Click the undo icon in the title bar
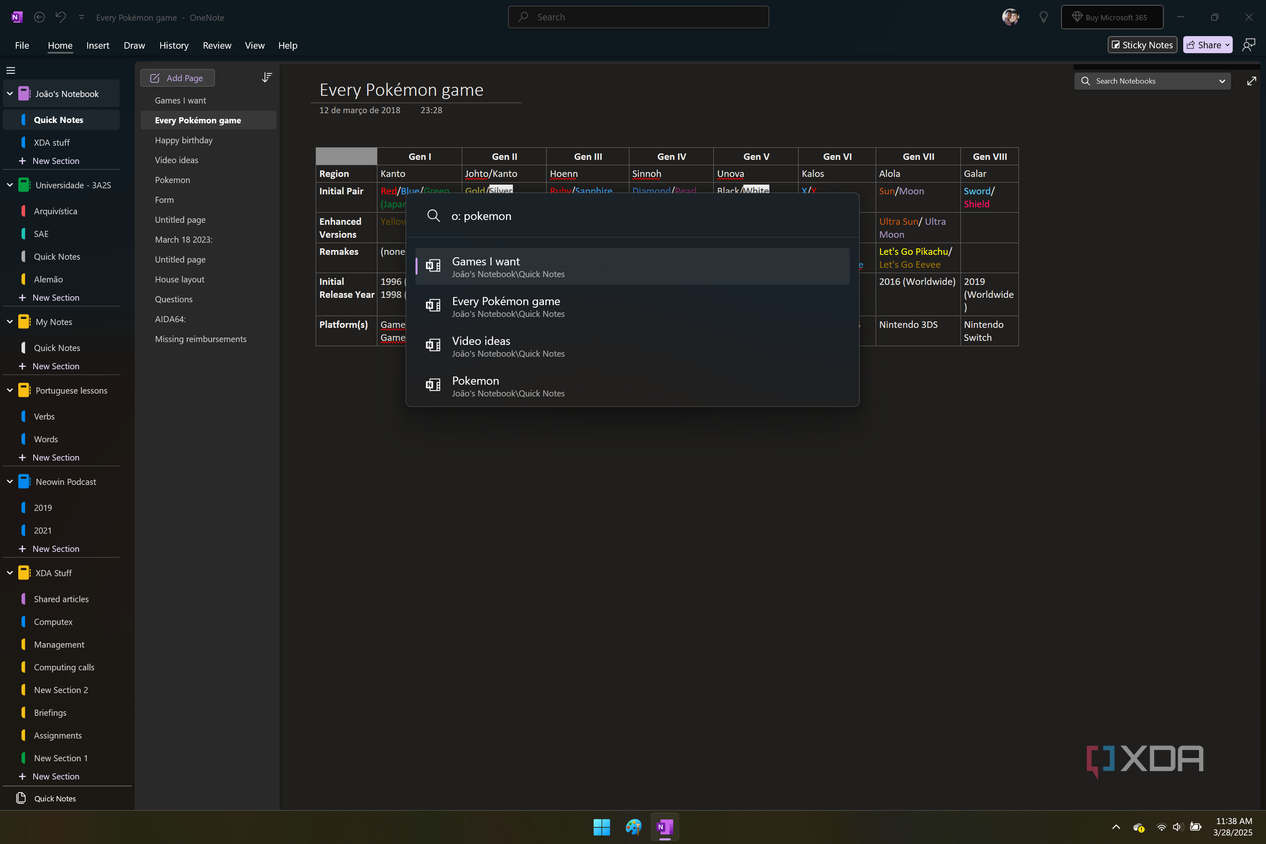The image size is (1266, 844). point(61,17)
